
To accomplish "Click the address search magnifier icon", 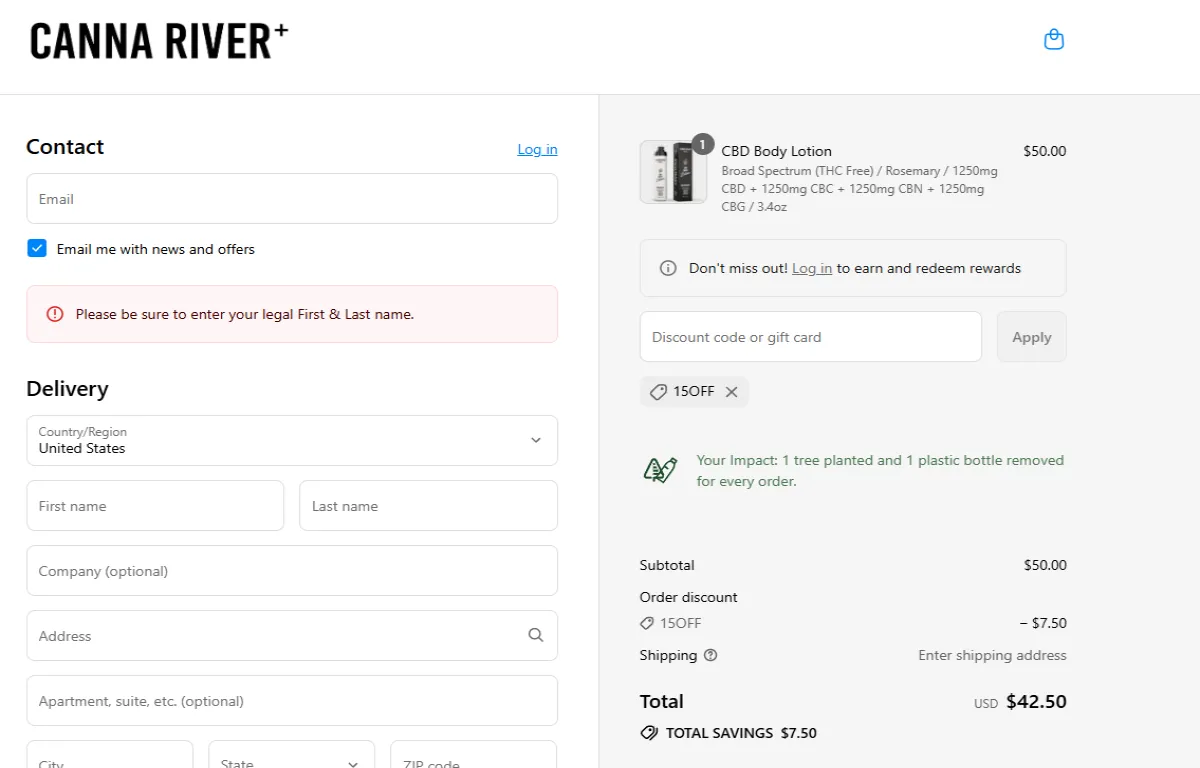I will 536,635.
